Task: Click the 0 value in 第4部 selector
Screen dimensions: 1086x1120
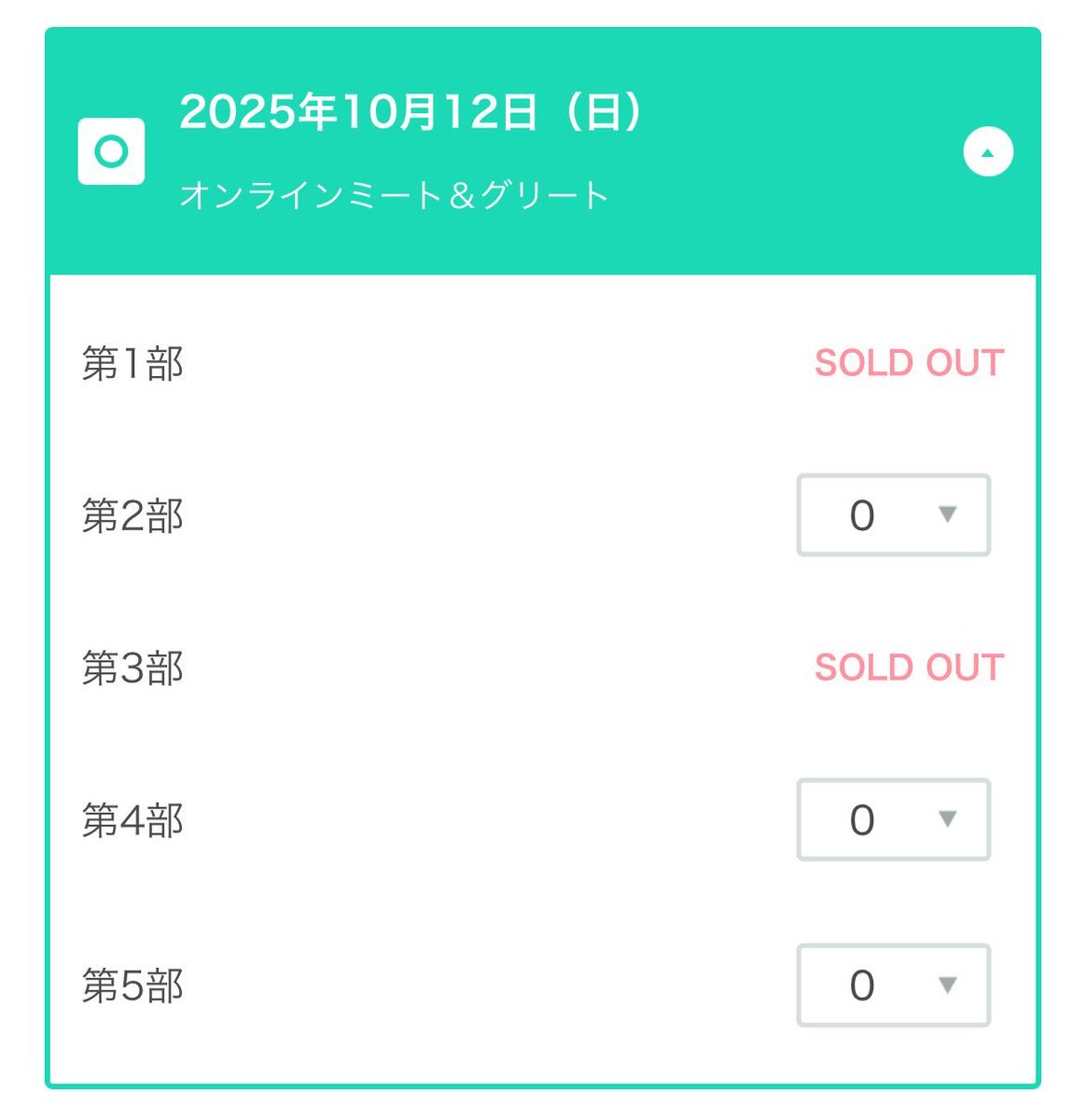Action: coord(862,819)
